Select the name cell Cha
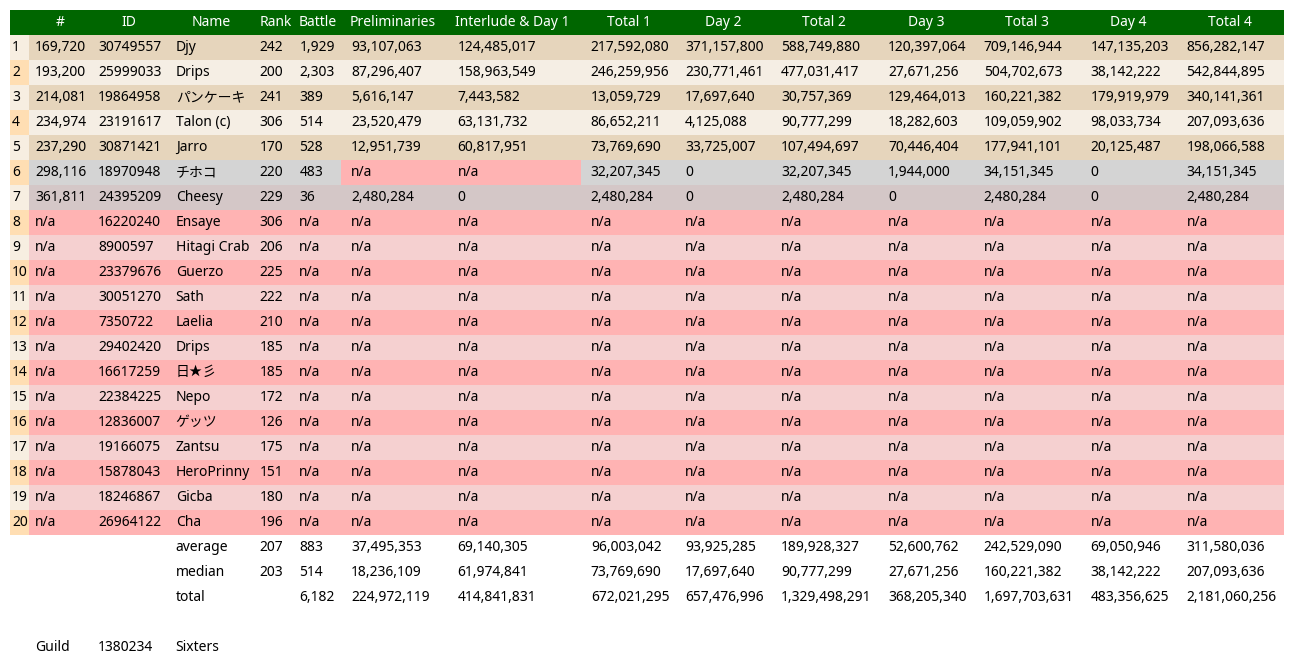 coord(188,521)
